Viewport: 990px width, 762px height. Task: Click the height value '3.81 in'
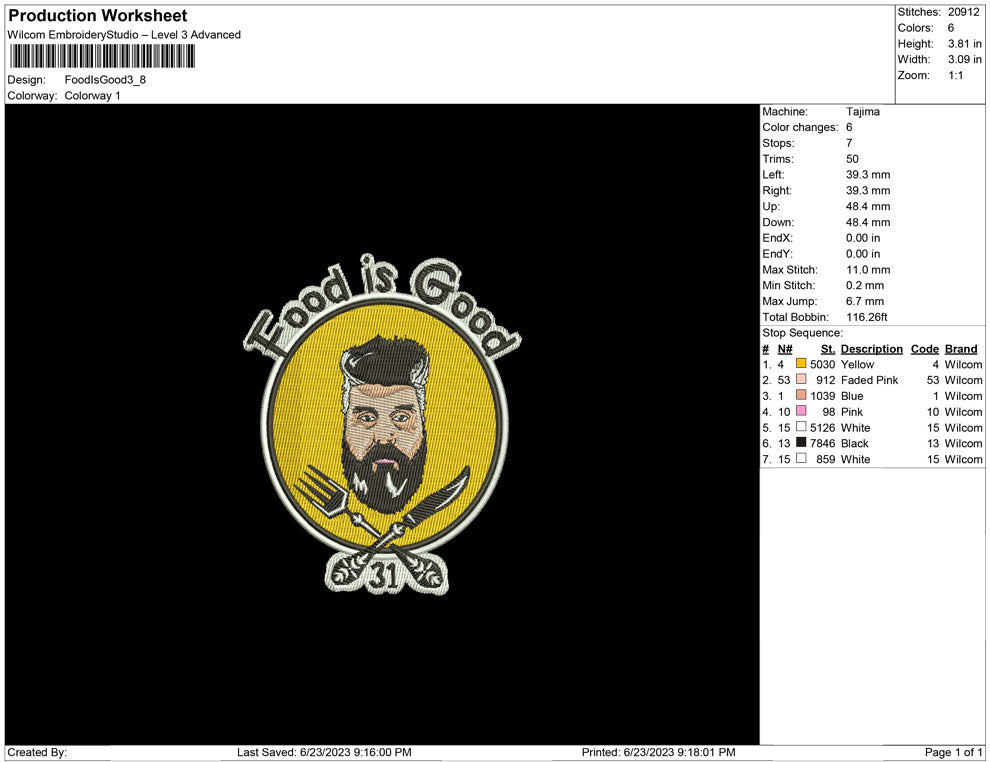pos(965,44)
